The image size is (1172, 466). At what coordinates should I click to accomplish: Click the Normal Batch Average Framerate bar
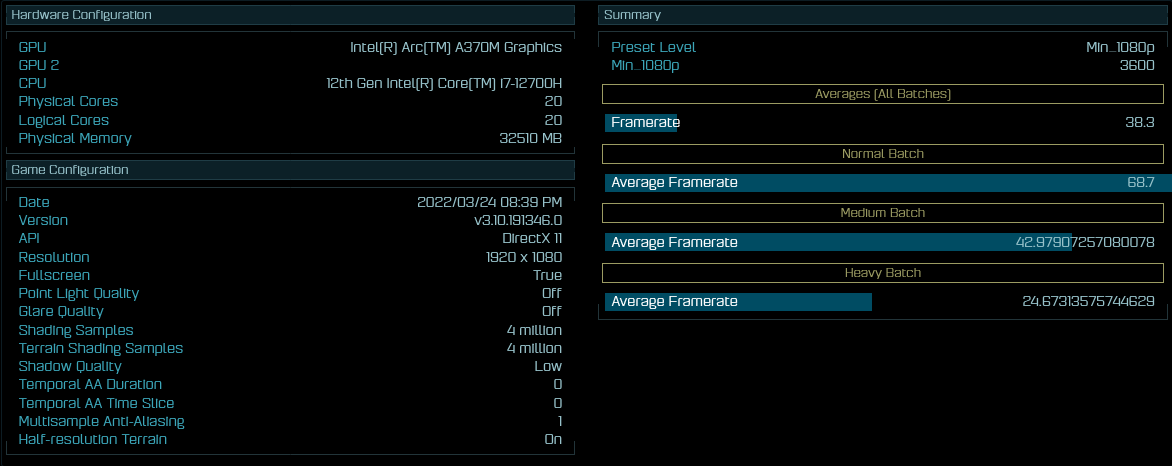(883, 183)
